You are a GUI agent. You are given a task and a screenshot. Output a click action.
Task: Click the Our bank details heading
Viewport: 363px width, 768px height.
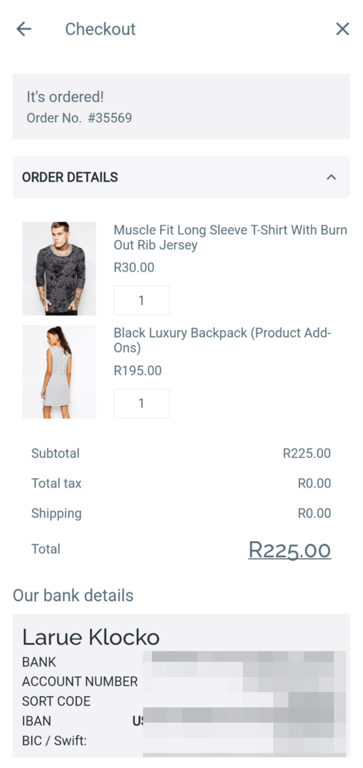pos(73,596)
